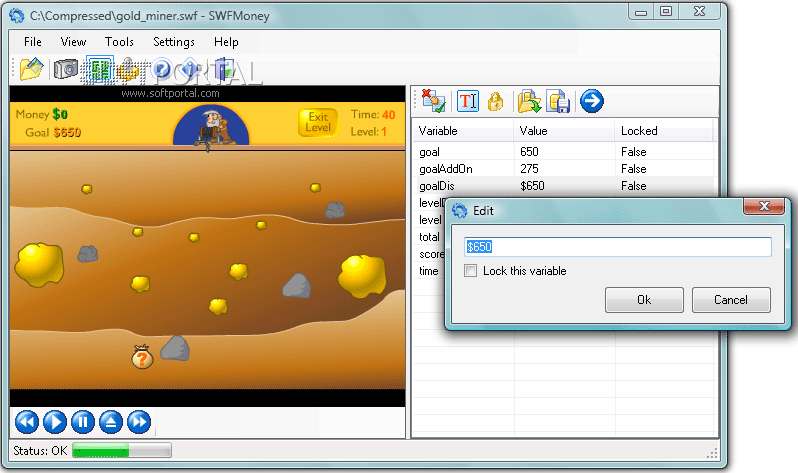The height and width of the screenshot is (473, 798).
Task: Click the SWFMoney app icon in the title bar
Action: 17,16
